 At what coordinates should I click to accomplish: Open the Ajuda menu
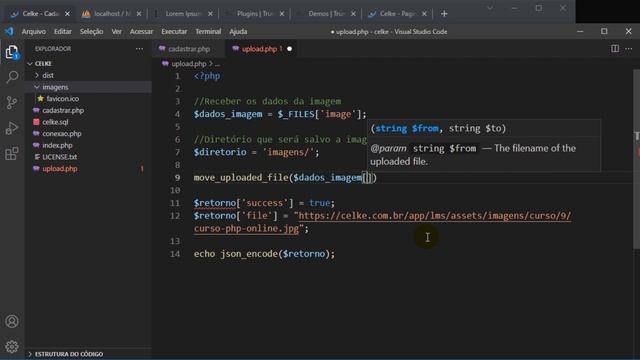(238, 31)
